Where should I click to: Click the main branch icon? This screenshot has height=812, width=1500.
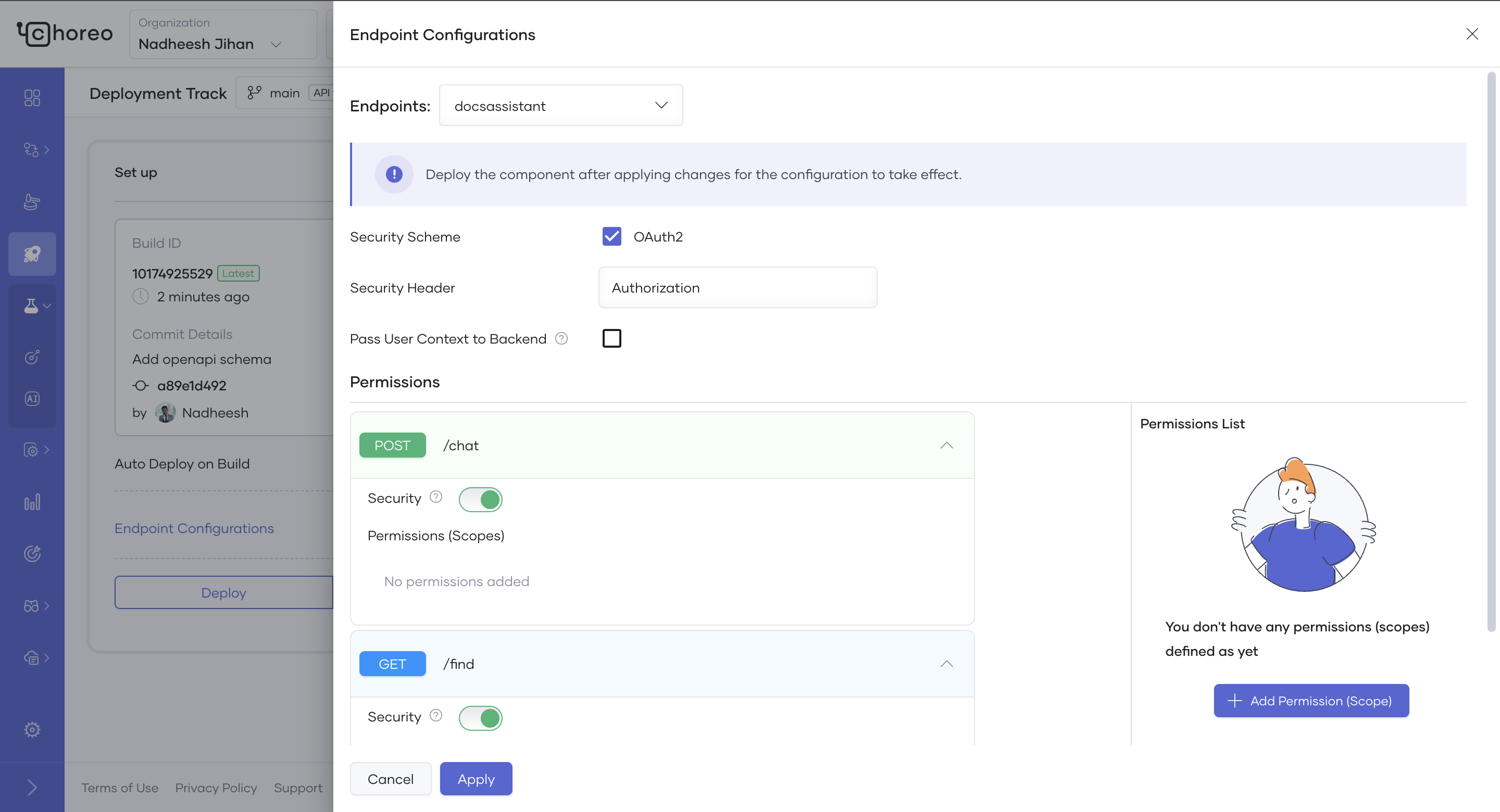(255, 93)
